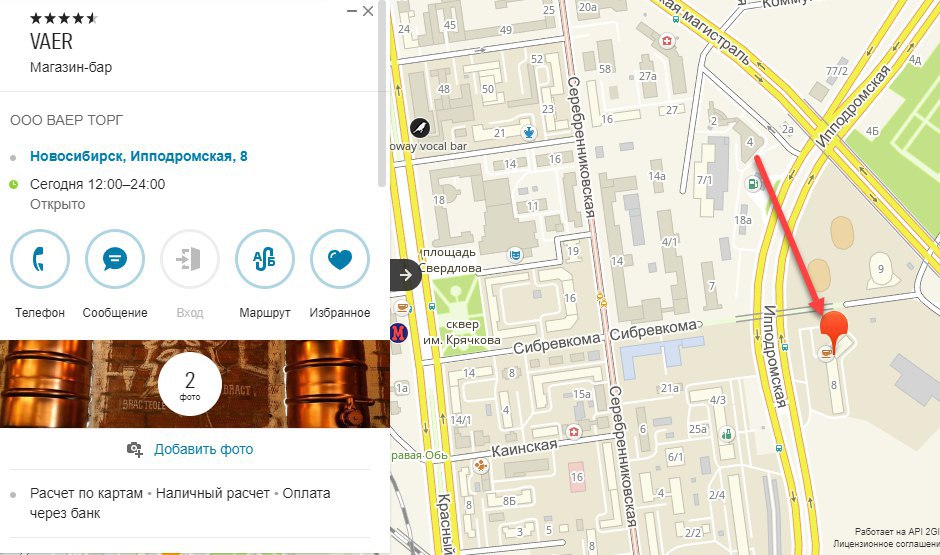Image resolution: width=940 pixels, height=555 pixels.
Task: Close the VAER info card
Action: (368, 11)
